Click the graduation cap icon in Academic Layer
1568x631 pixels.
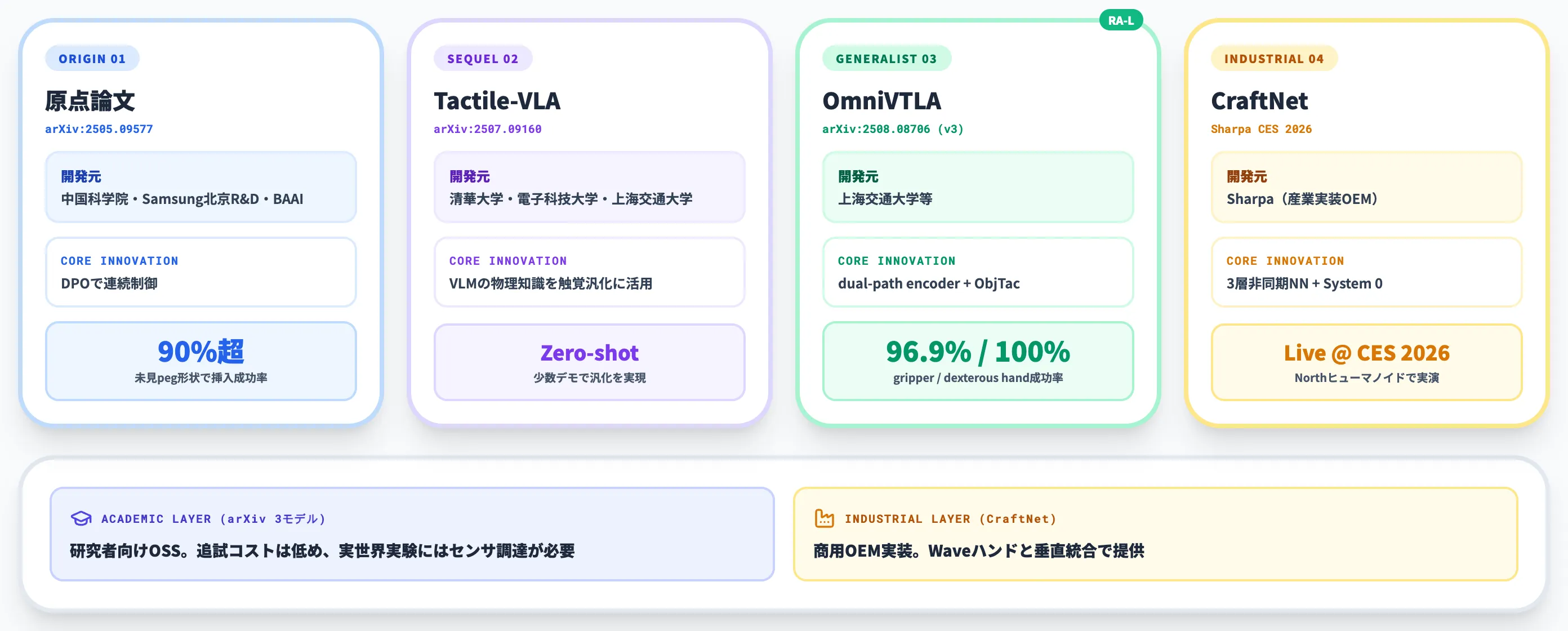click(x=81, y=518)
